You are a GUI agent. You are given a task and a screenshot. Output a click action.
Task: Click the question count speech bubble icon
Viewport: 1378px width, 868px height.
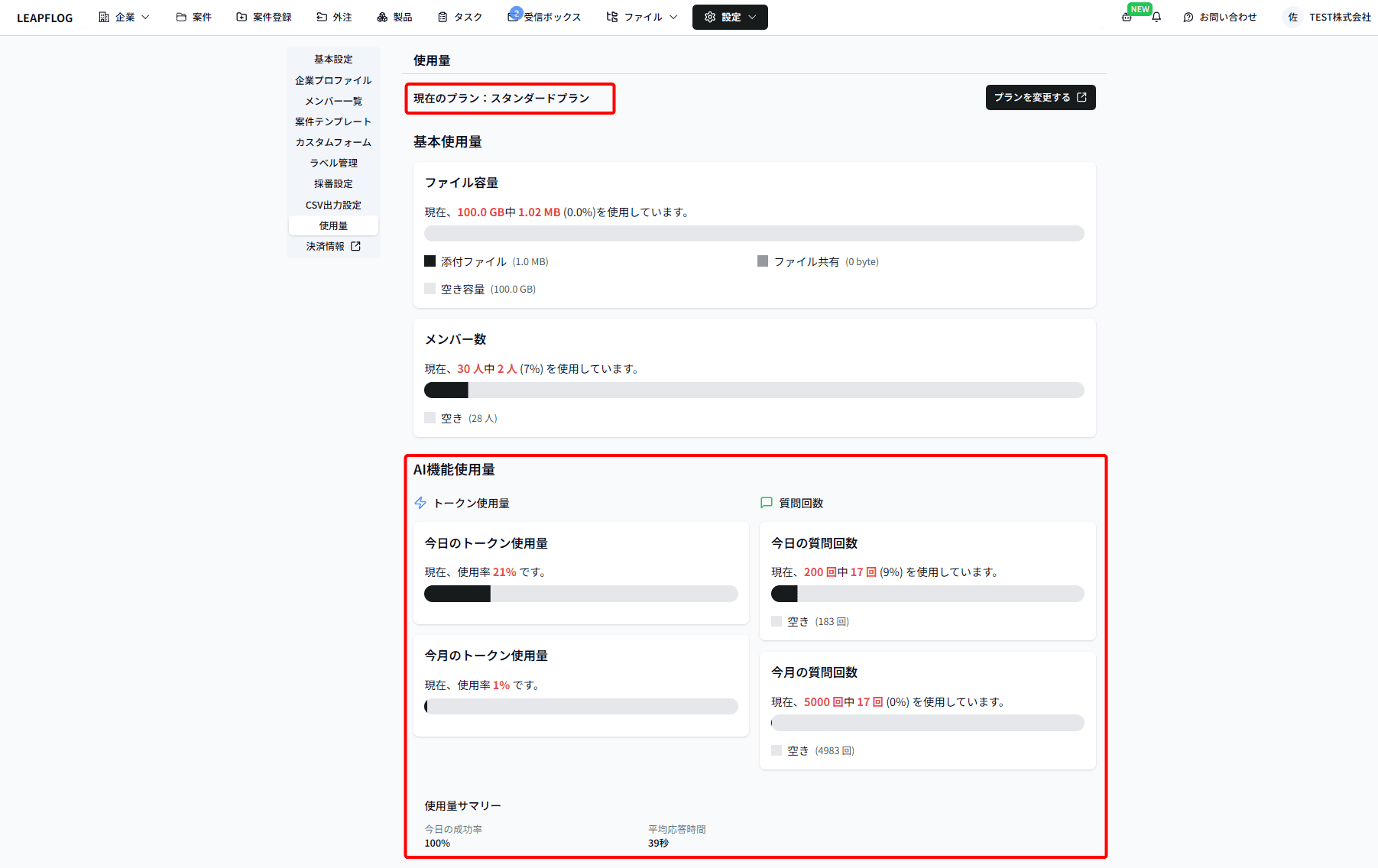pyautogui.click(x=765, y=503)
